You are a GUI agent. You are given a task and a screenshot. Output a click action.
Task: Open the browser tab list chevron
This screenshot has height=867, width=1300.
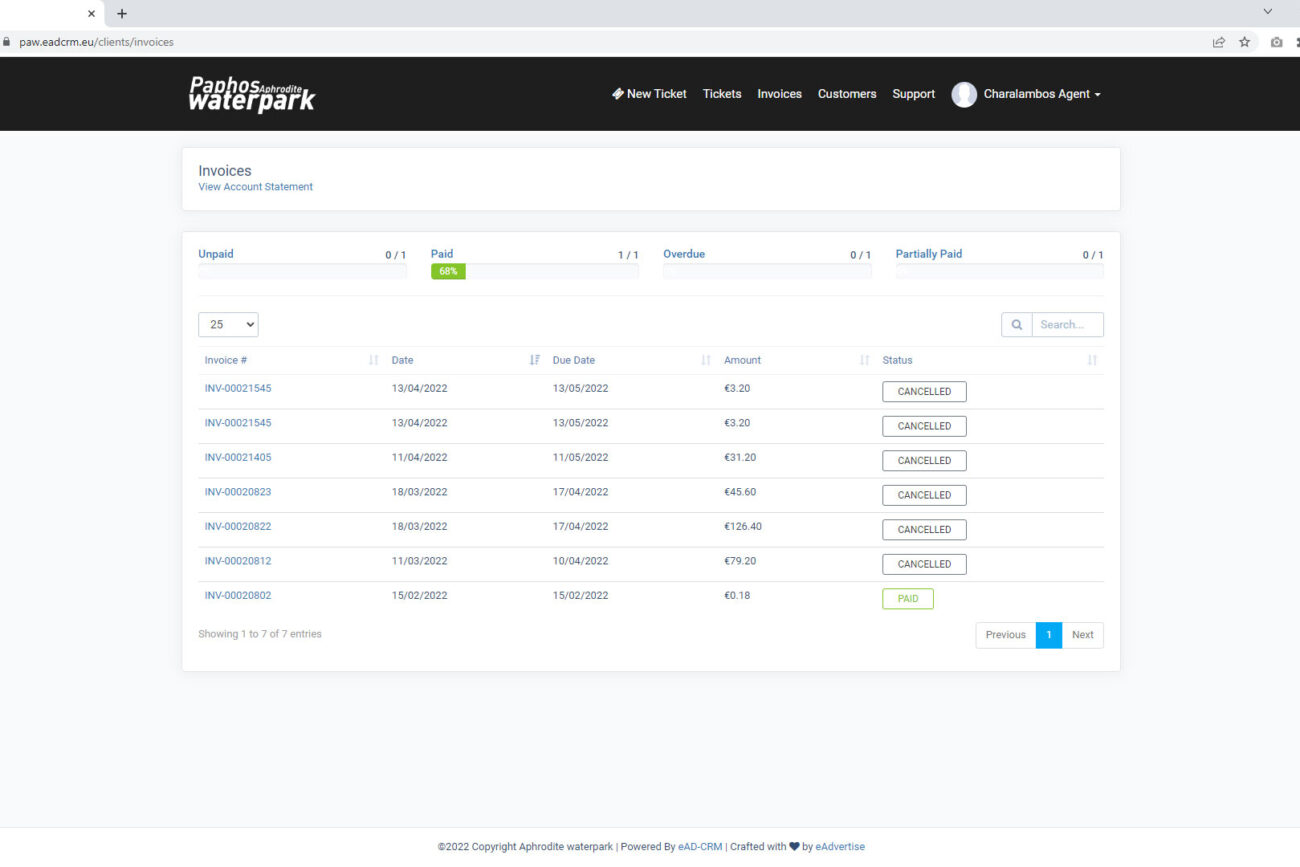coord(1267,12)
